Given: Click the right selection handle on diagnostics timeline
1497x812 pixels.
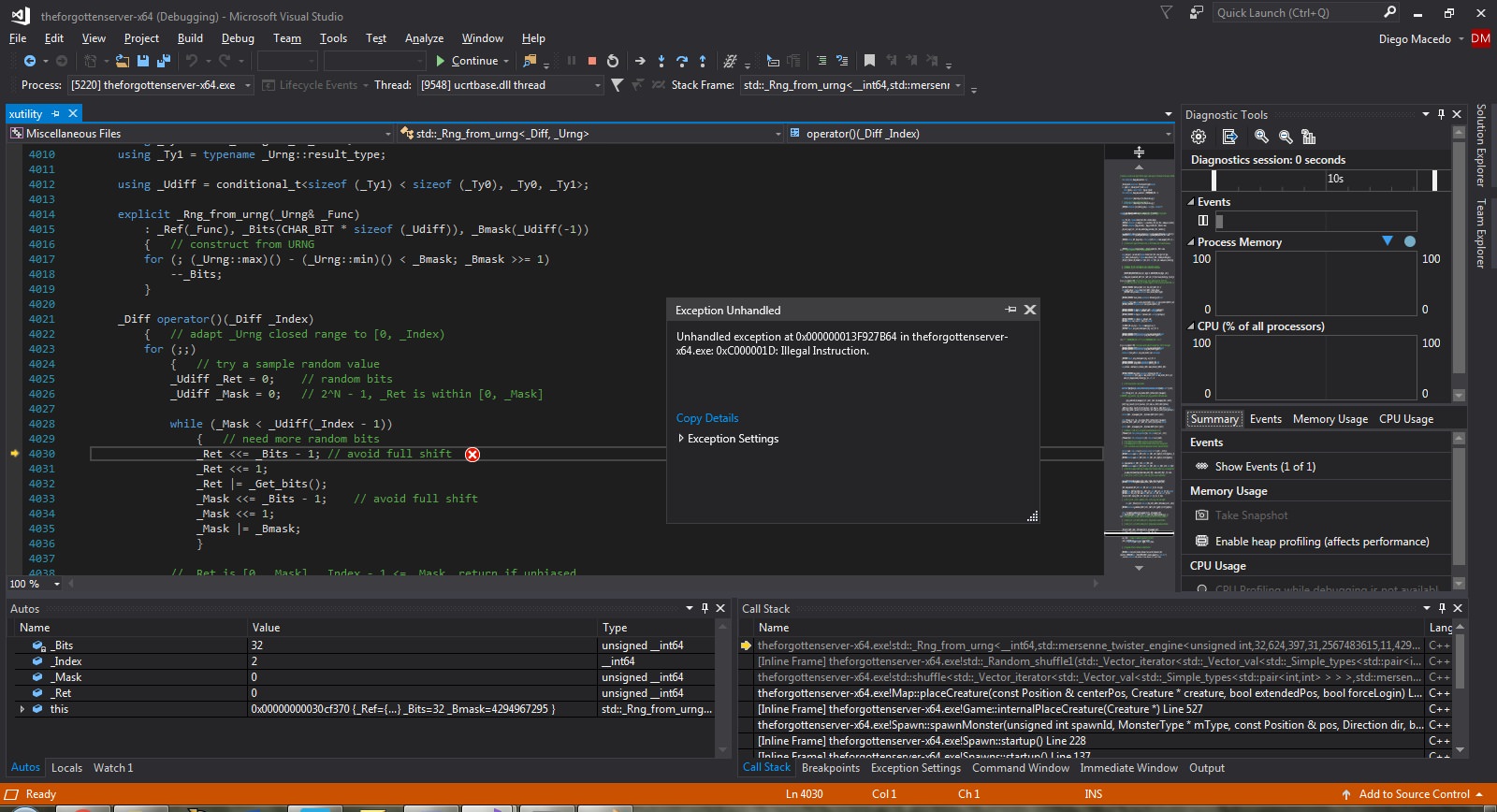Looking at the screenshot, I should (1434, 180).
